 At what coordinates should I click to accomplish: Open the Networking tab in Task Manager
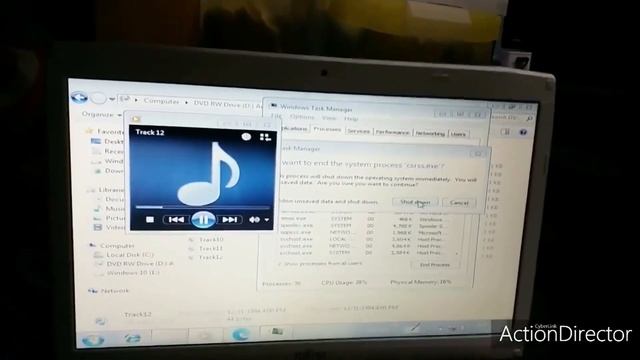[x=430, y=133]
